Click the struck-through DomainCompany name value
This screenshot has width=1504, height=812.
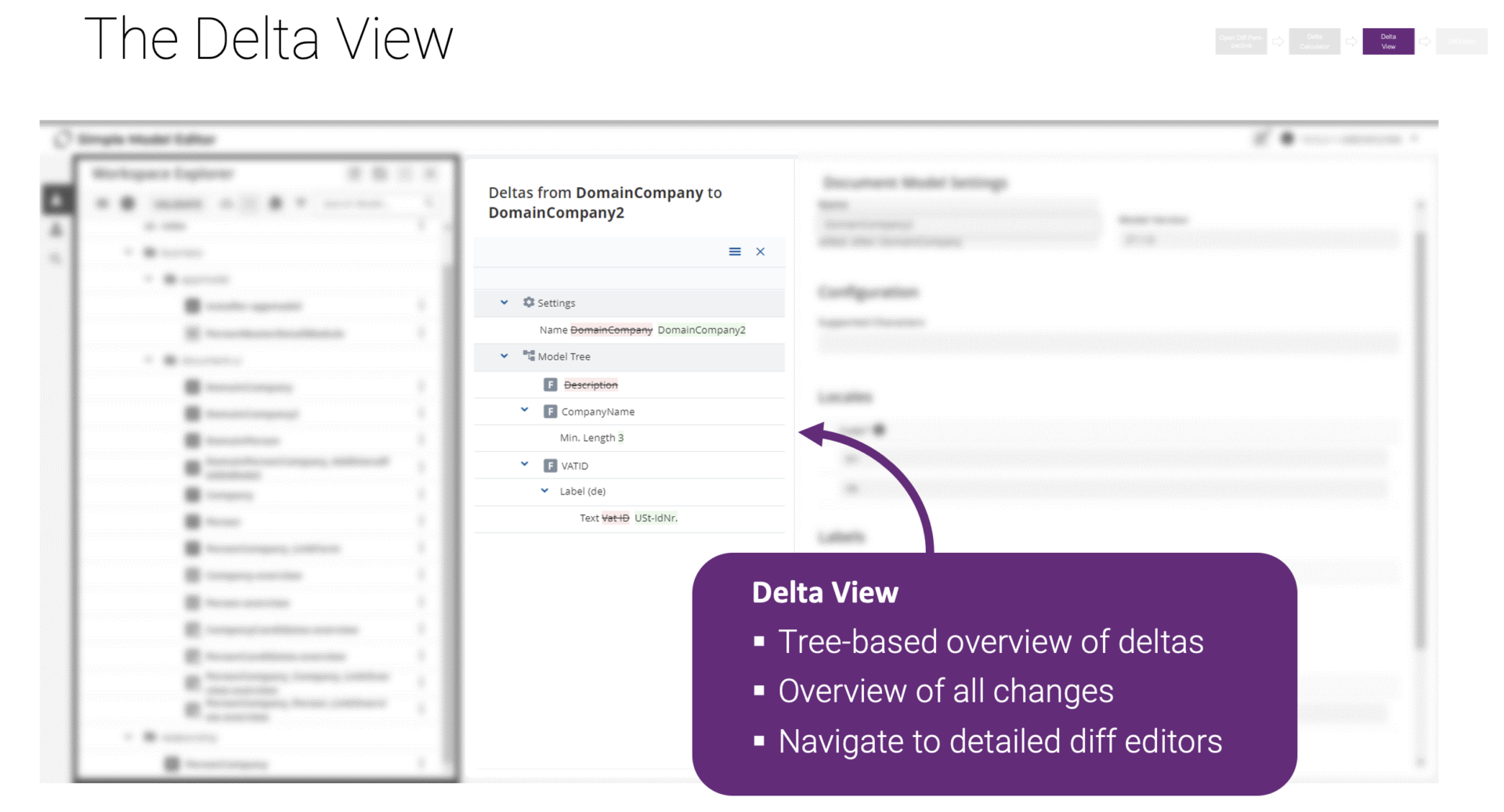pos(611,330)
